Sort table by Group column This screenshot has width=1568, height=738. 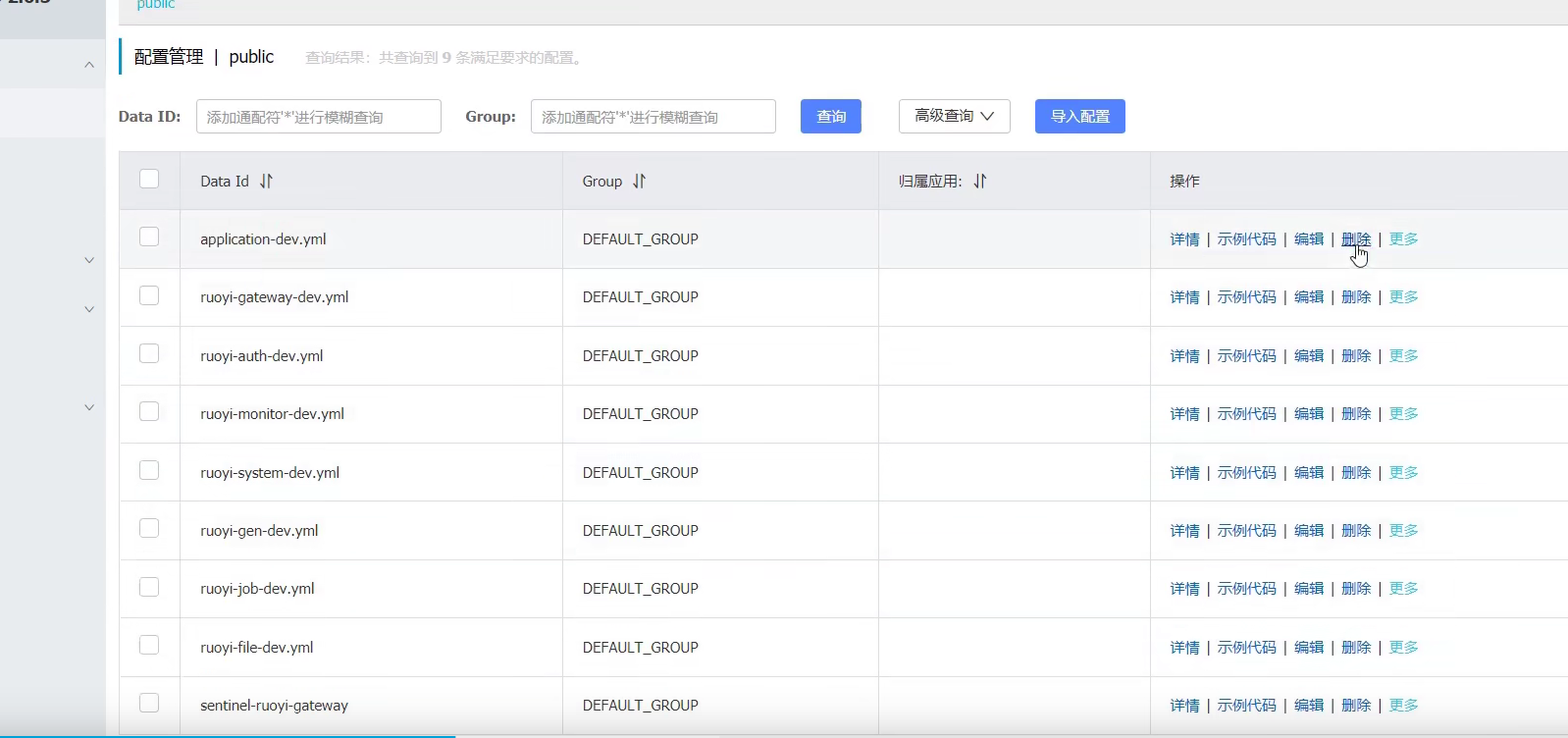[x=639, y=182]
